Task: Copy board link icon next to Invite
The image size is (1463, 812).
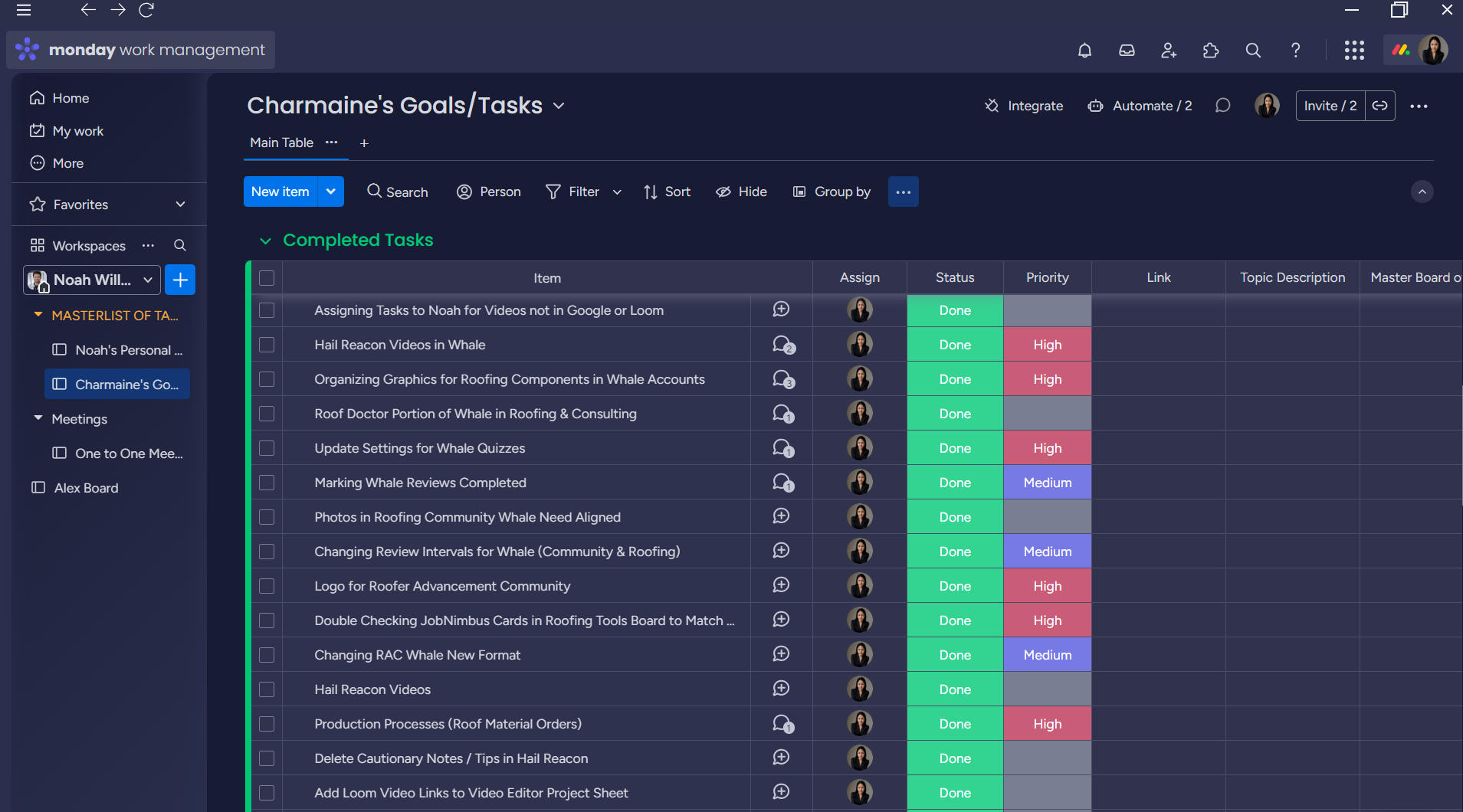Action: [x=1379, y=106]
